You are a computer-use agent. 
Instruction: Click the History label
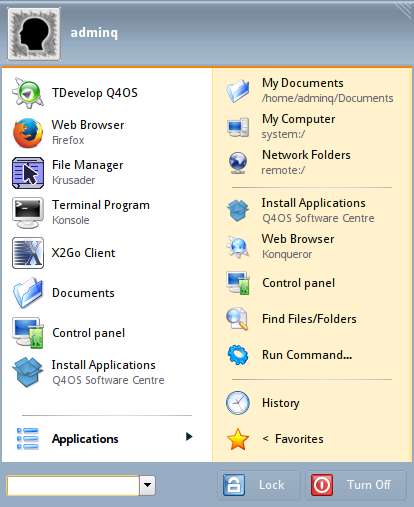(281, 403)
